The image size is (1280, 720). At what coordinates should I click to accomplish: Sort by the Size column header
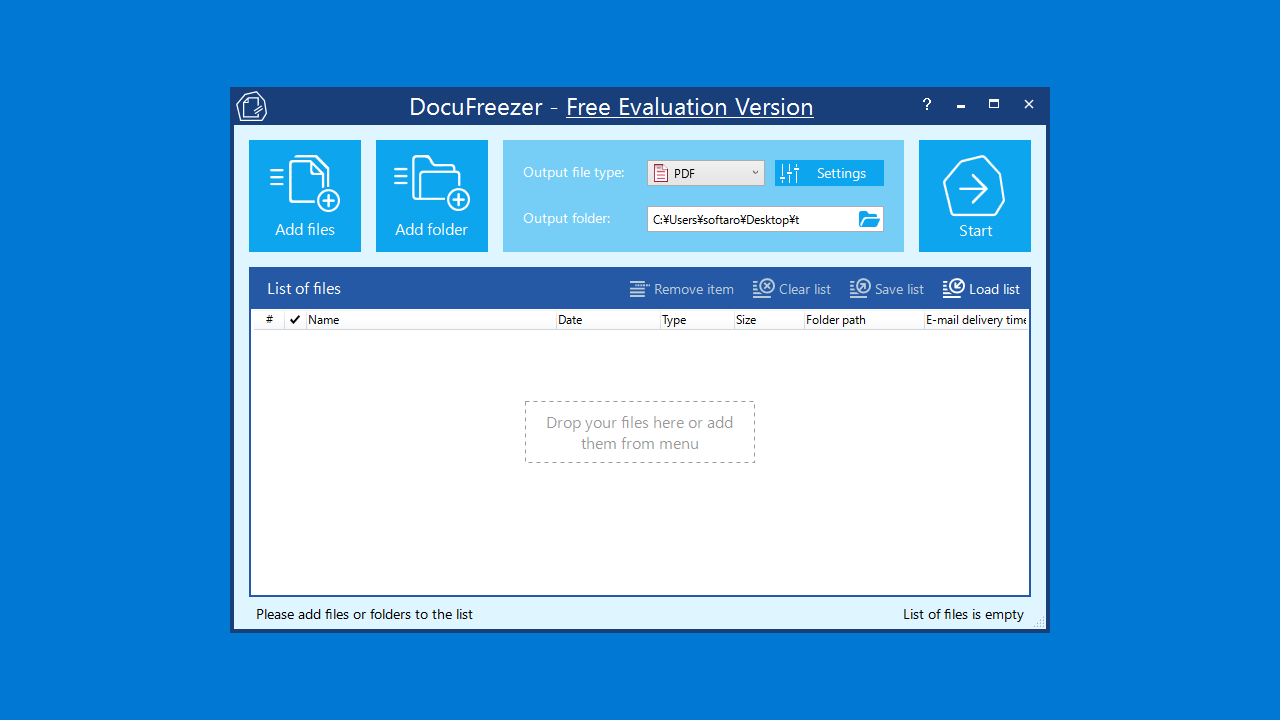coord(769,320)
